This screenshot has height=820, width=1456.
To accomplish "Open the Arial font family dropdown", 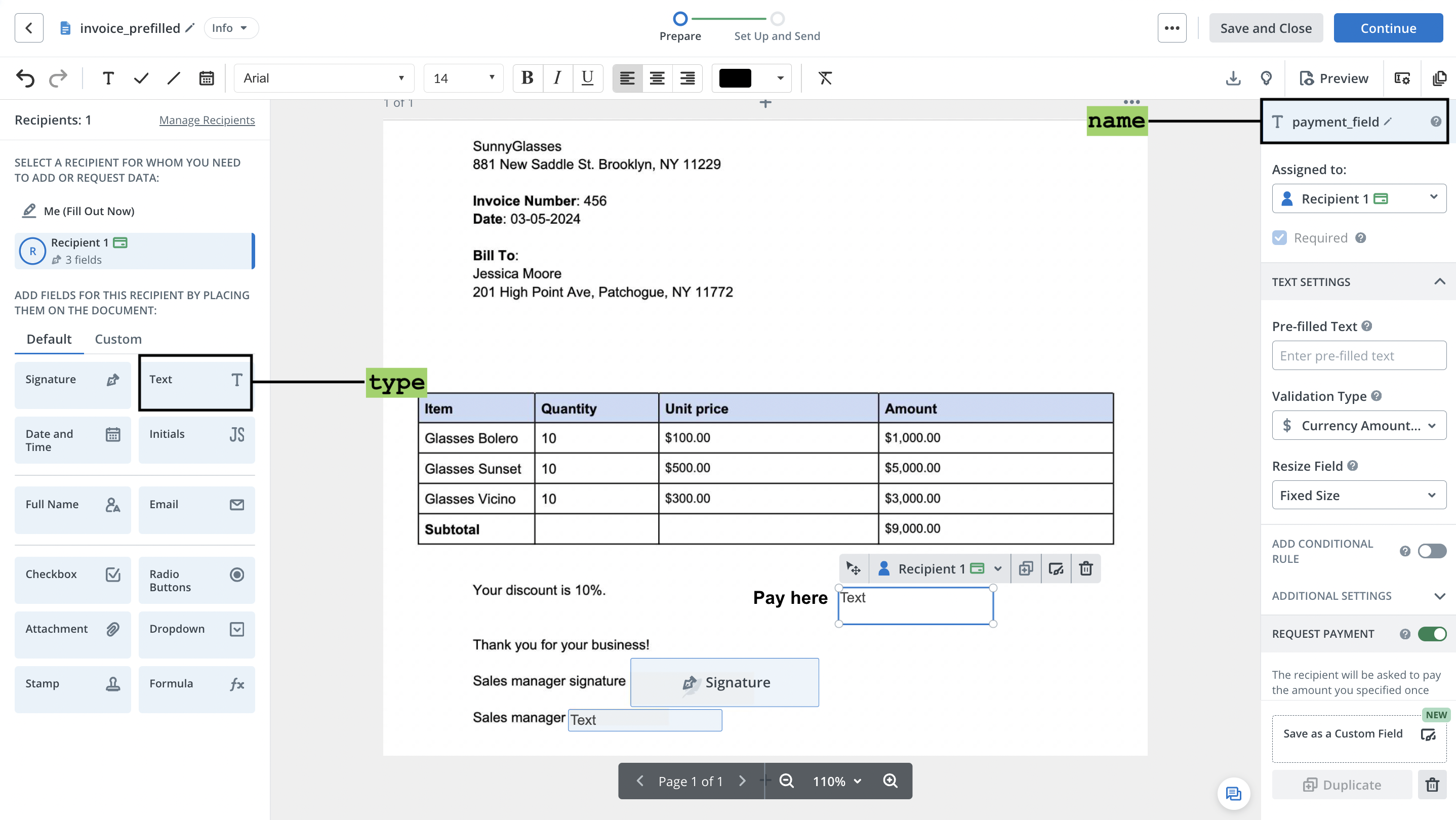I will [324, 78].
